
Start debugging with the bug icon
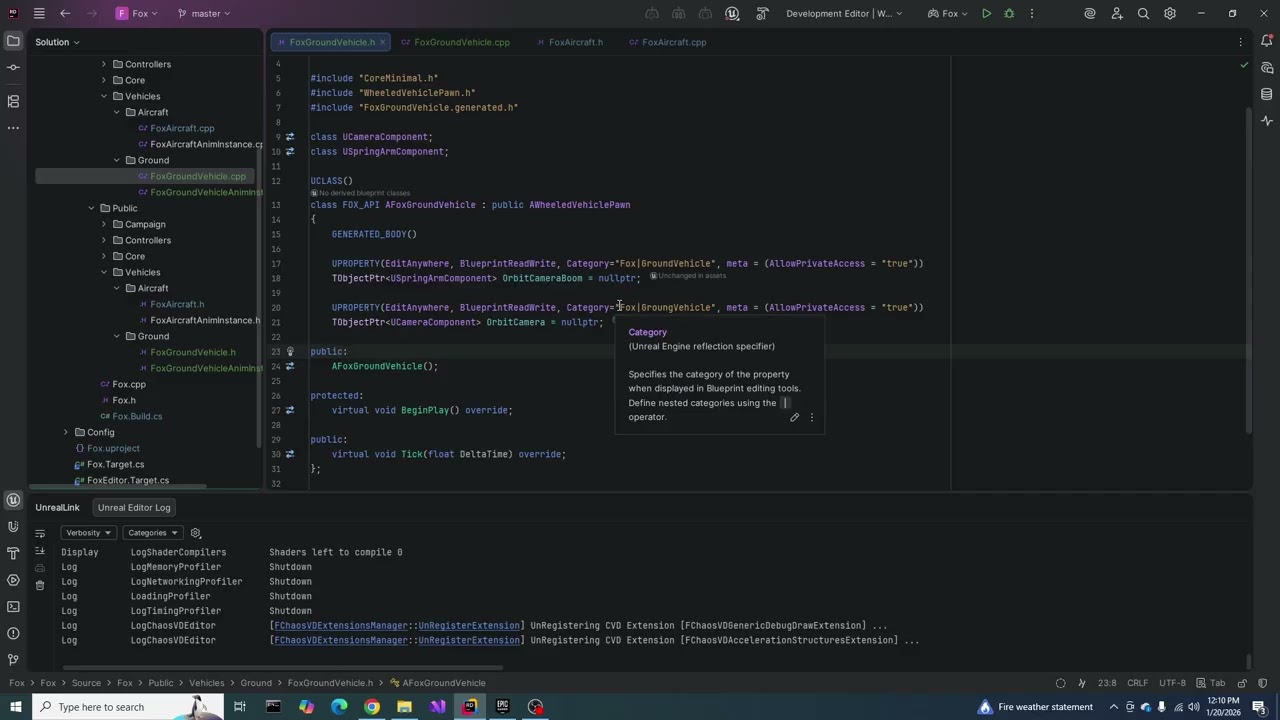[x=1009, y=14]
